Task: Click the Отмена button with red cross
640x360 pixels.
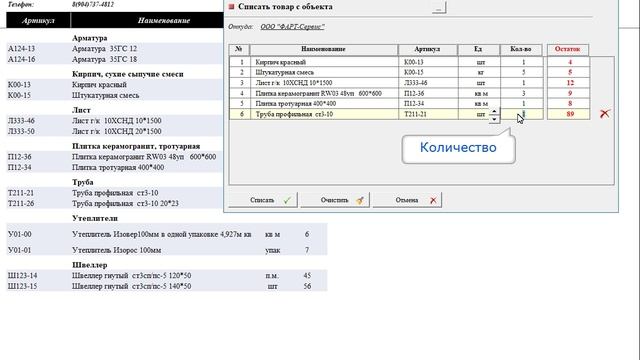Action: 407,200
